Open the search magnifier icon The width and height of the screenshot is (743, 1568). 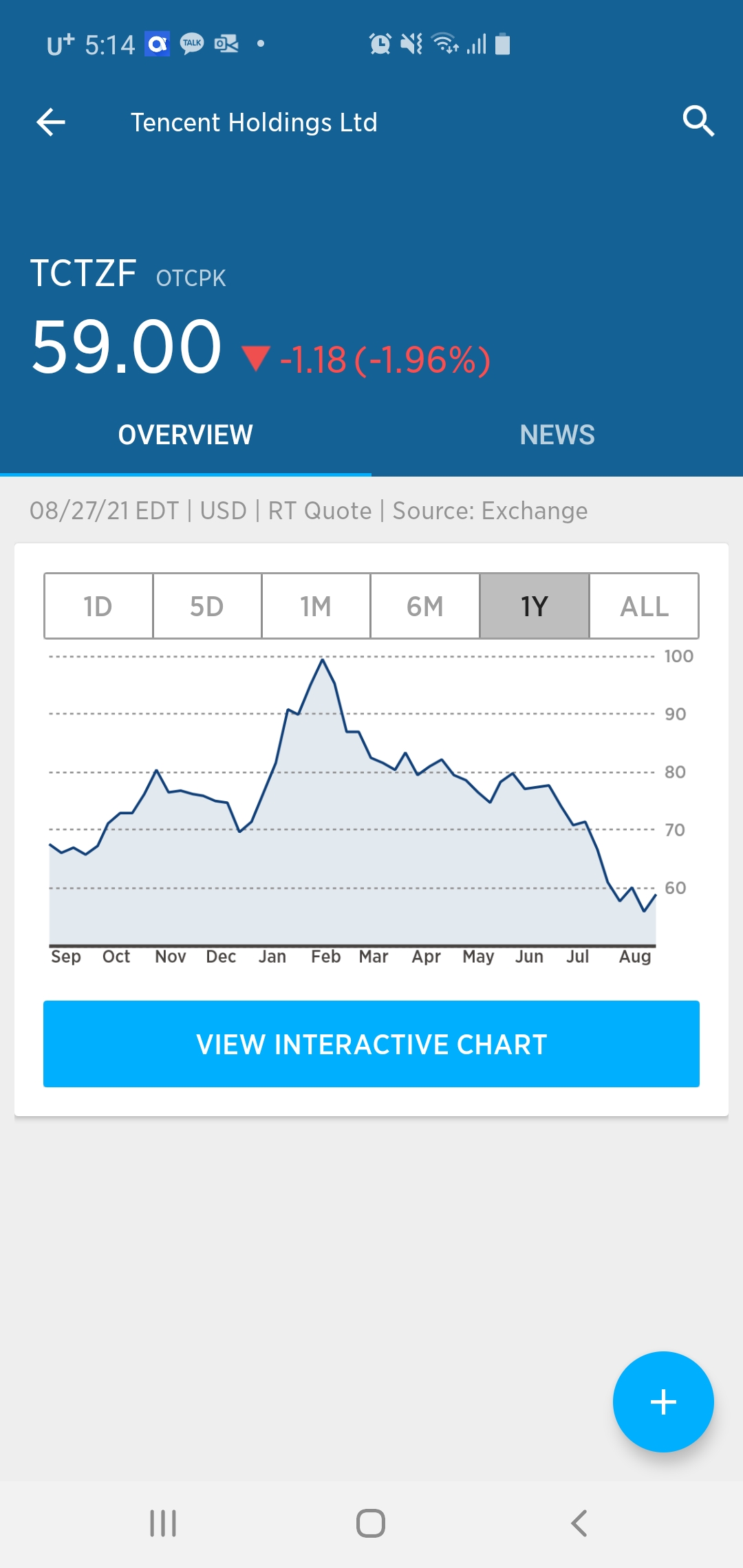(698, 122)
